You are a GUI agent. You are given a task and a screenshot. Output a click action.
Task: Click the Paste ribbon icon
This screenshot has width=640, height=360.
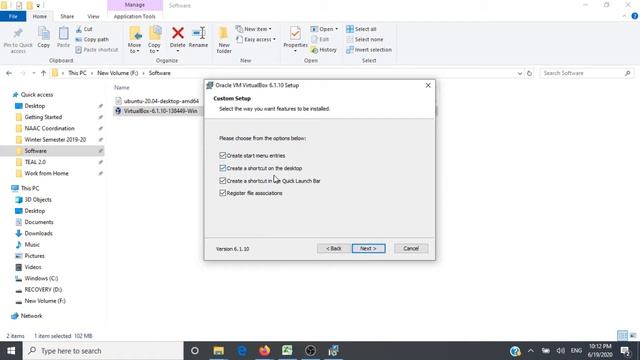(x=63, y=38)
